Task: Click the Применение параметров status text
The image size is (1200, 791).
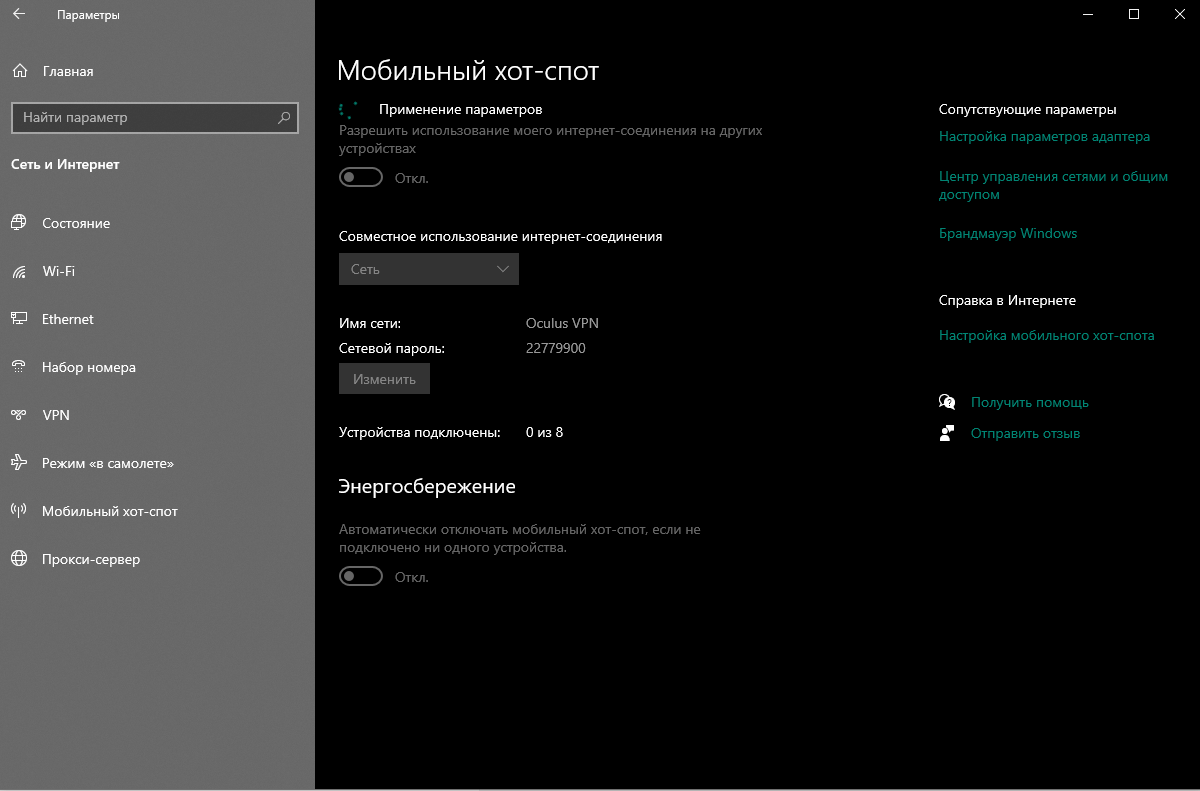Action: coord(460,109)
